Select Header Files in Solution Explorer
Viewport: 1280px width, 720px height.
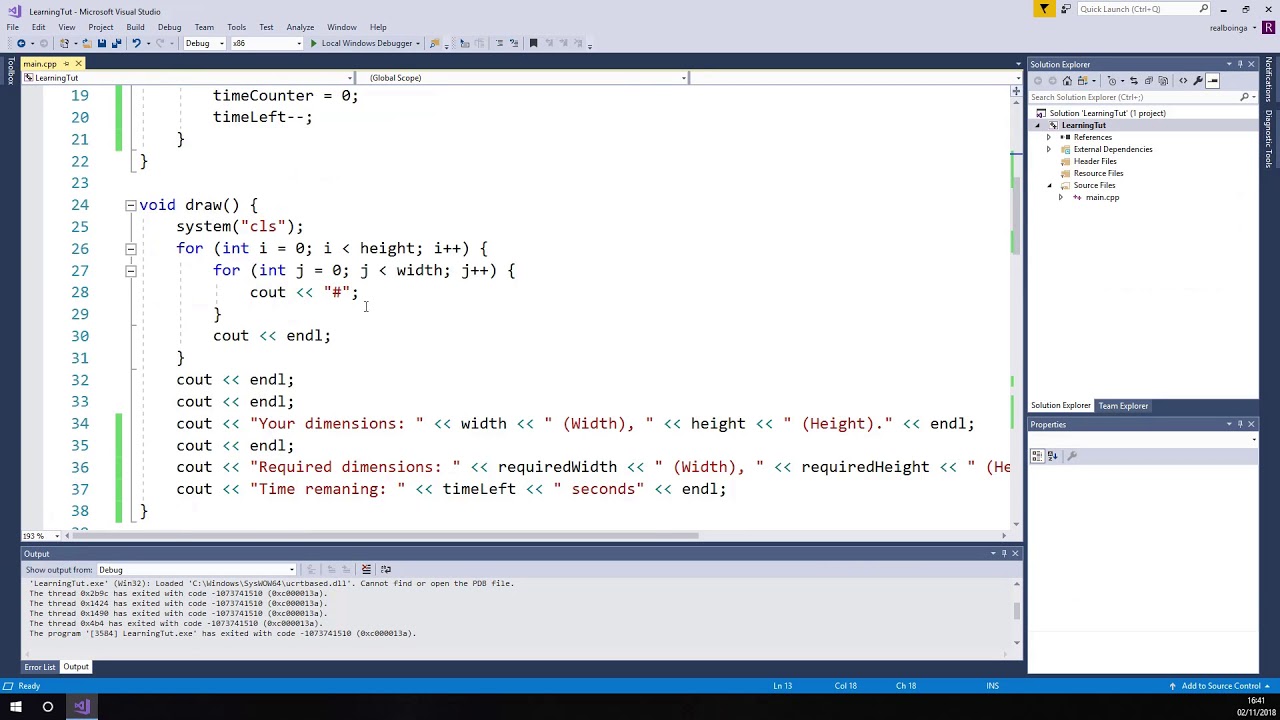[x=1095, y=161]
